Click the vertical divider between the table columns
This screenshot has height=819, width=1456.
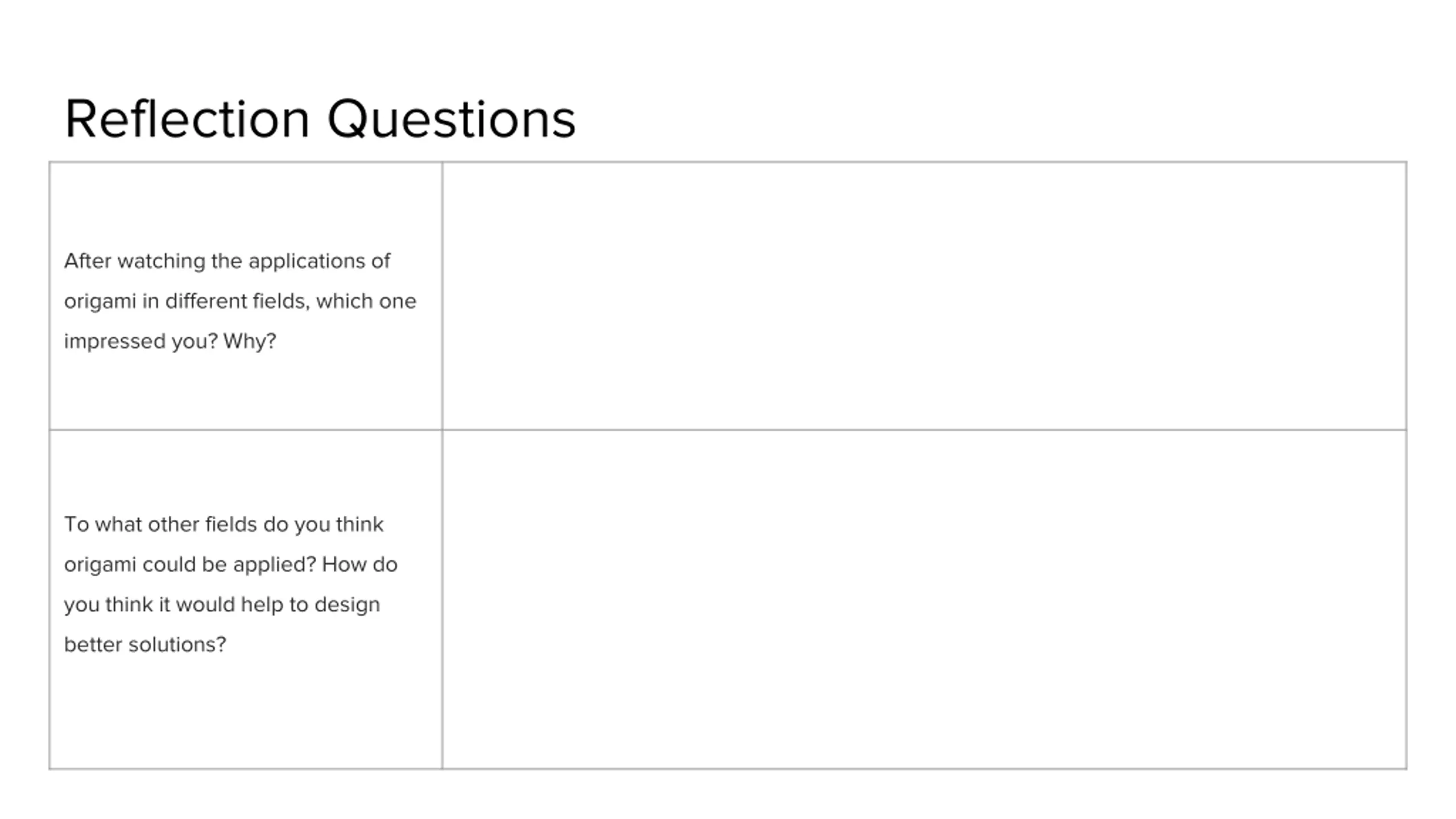(442, 465)
